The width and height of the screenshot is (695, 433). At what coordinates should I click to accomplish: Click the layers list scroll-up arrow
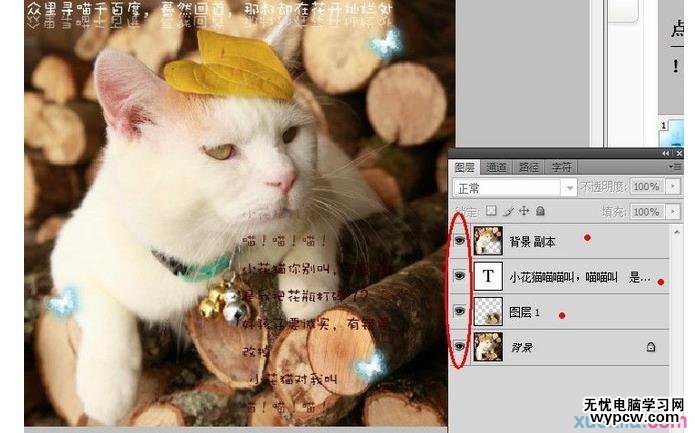[676, 231]
